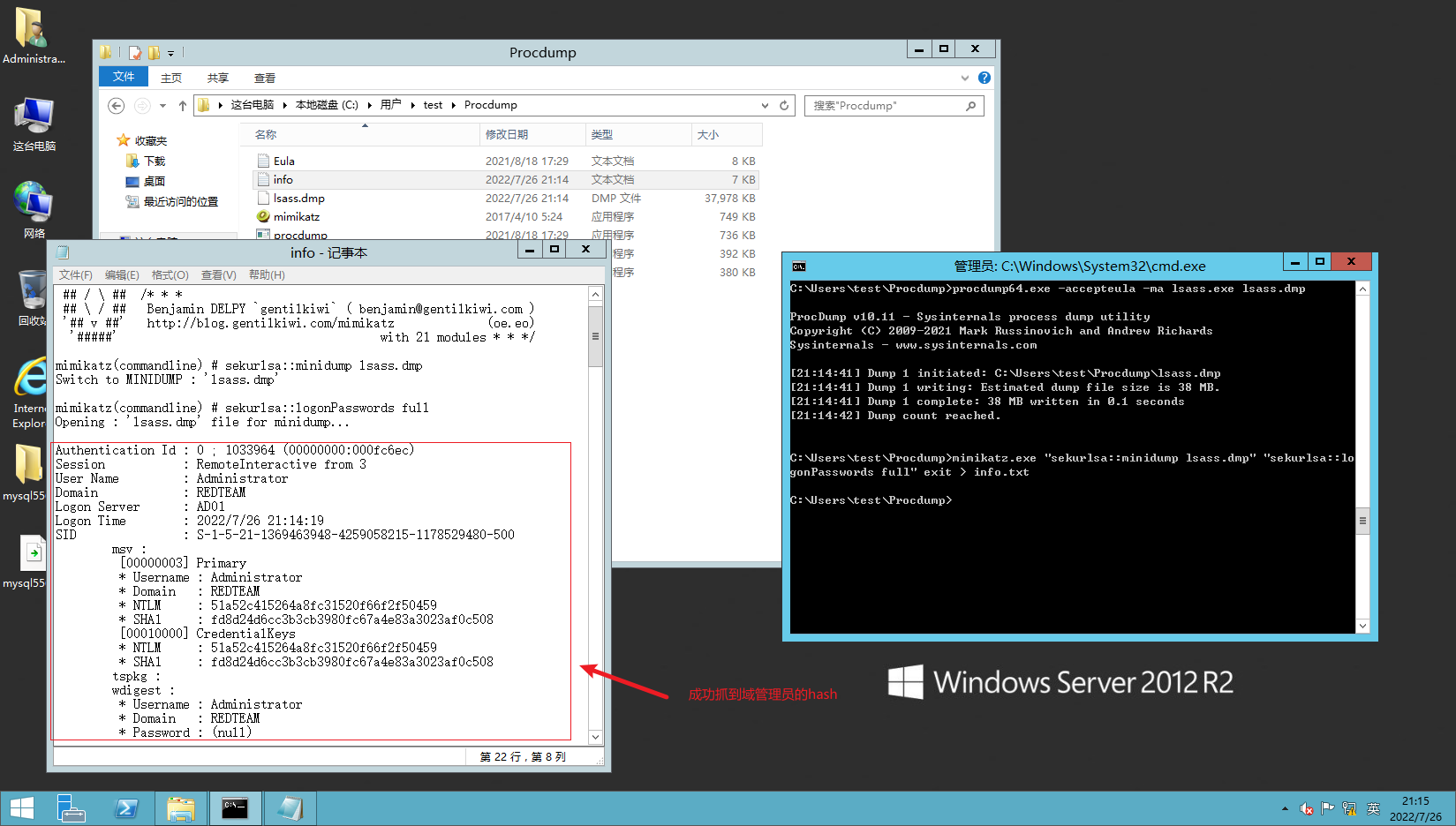
Task: Click the Explorer help question mark icon
Action: [984, 78]
